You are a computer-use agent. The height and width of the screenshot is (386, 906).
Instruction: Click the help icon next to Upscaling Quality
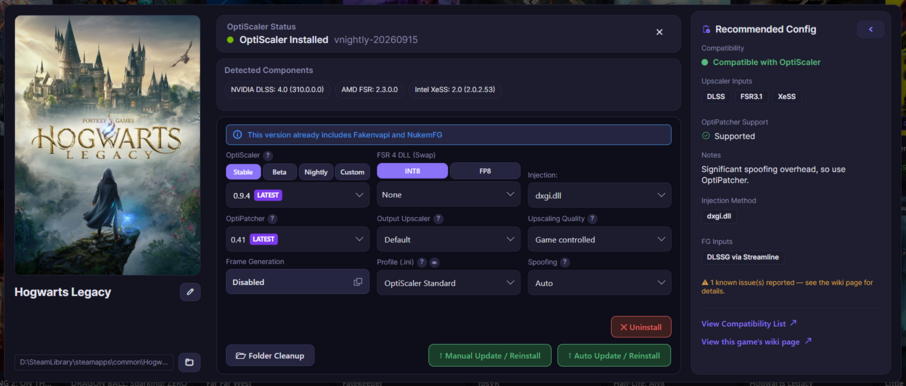(592, 219)
